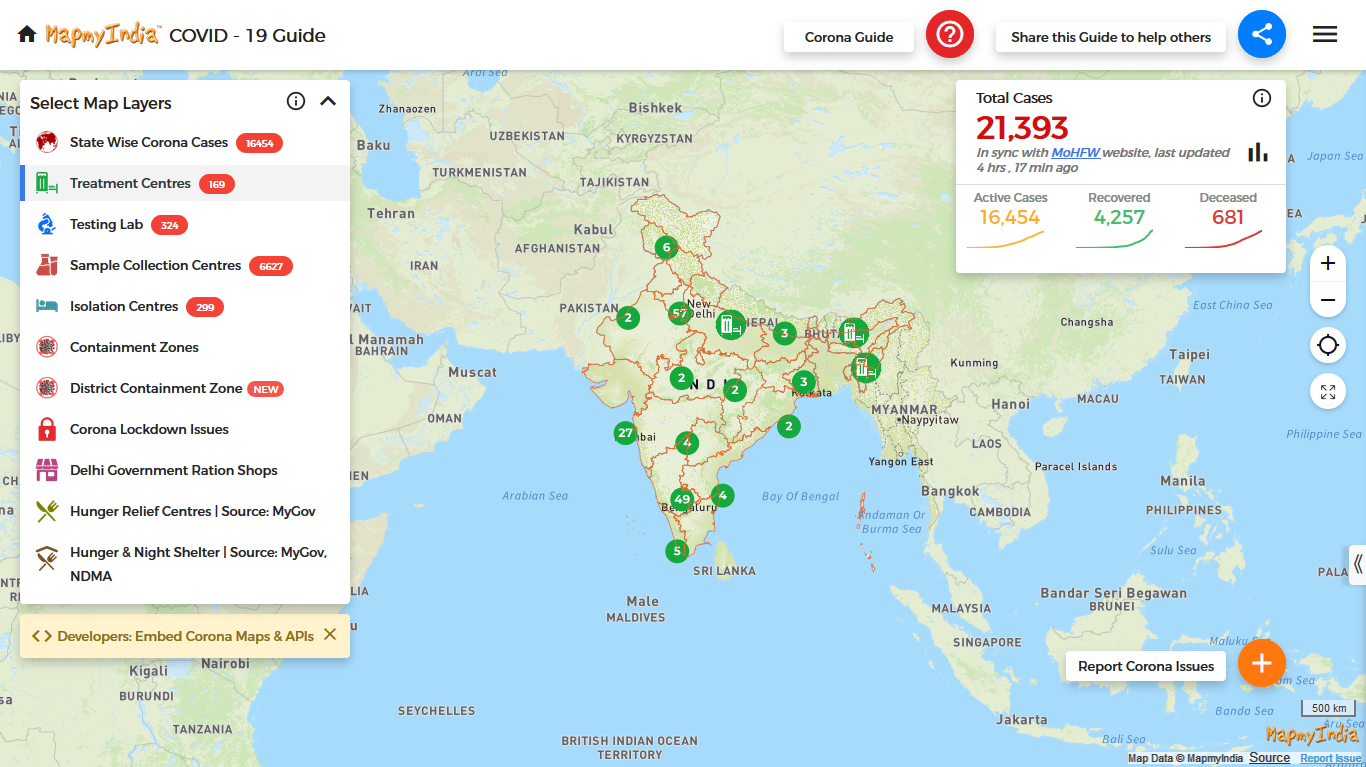Click the Active Cases trend sparkline

click(1006, 240)
